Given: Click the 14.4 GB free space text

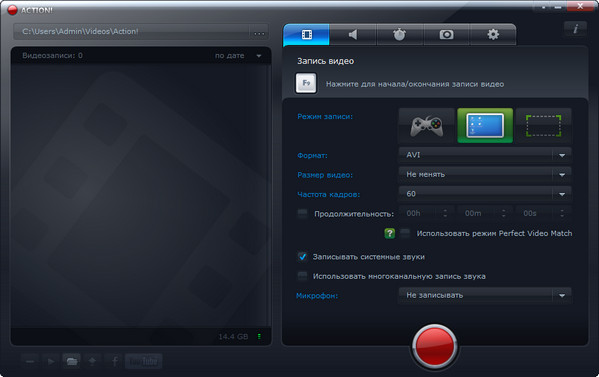Looking at the screenshot, I should pyautogui.click(x=233, y=337).
